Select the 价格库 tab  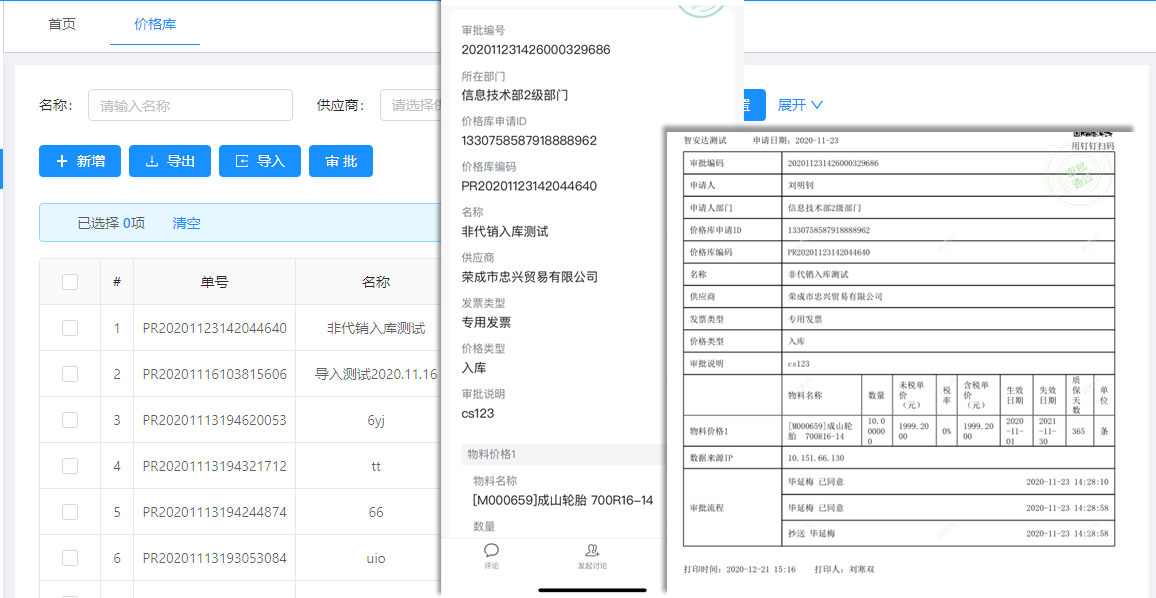click(155, 24)
